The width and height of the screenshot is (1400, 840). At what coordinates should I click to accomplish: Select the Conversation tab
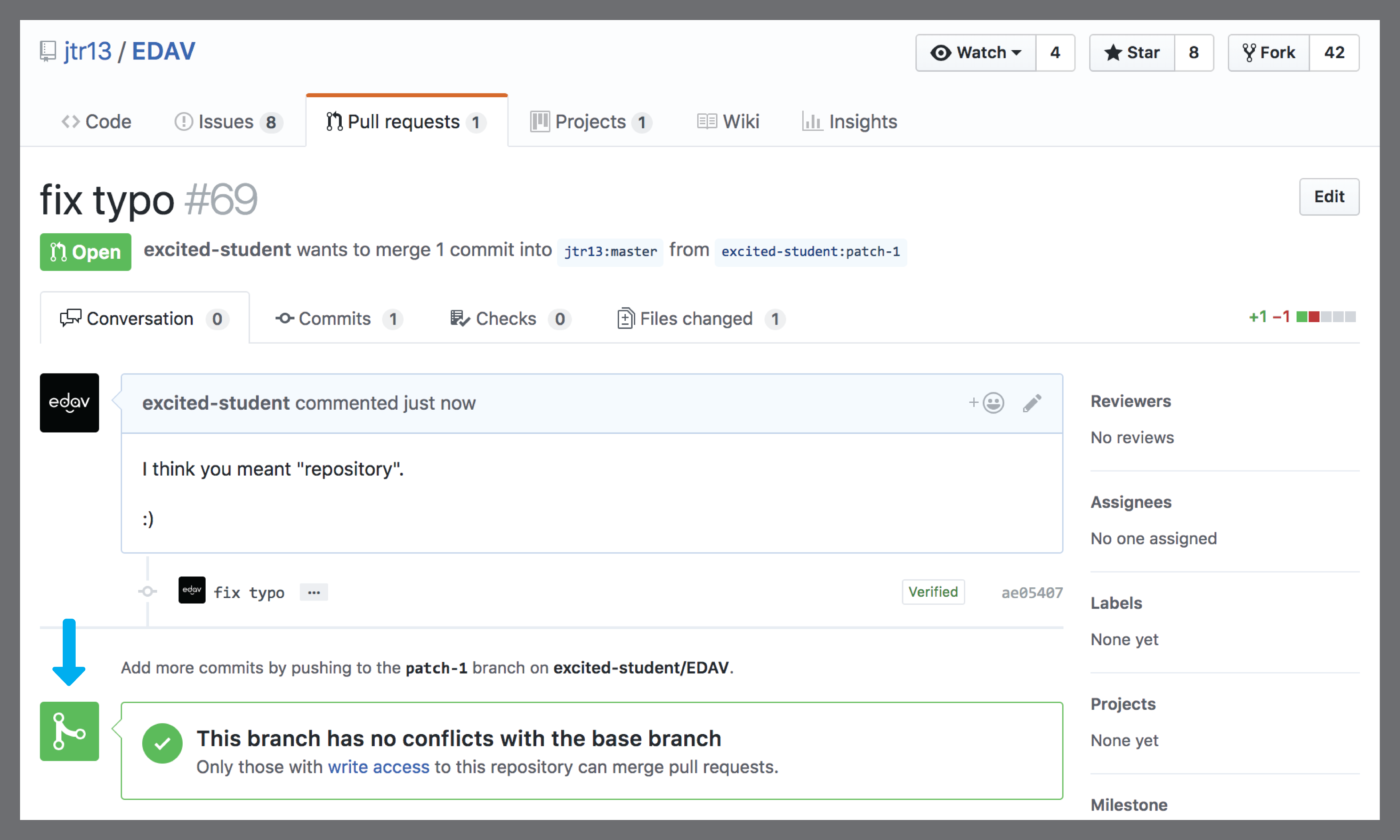(x=144, y=319)
